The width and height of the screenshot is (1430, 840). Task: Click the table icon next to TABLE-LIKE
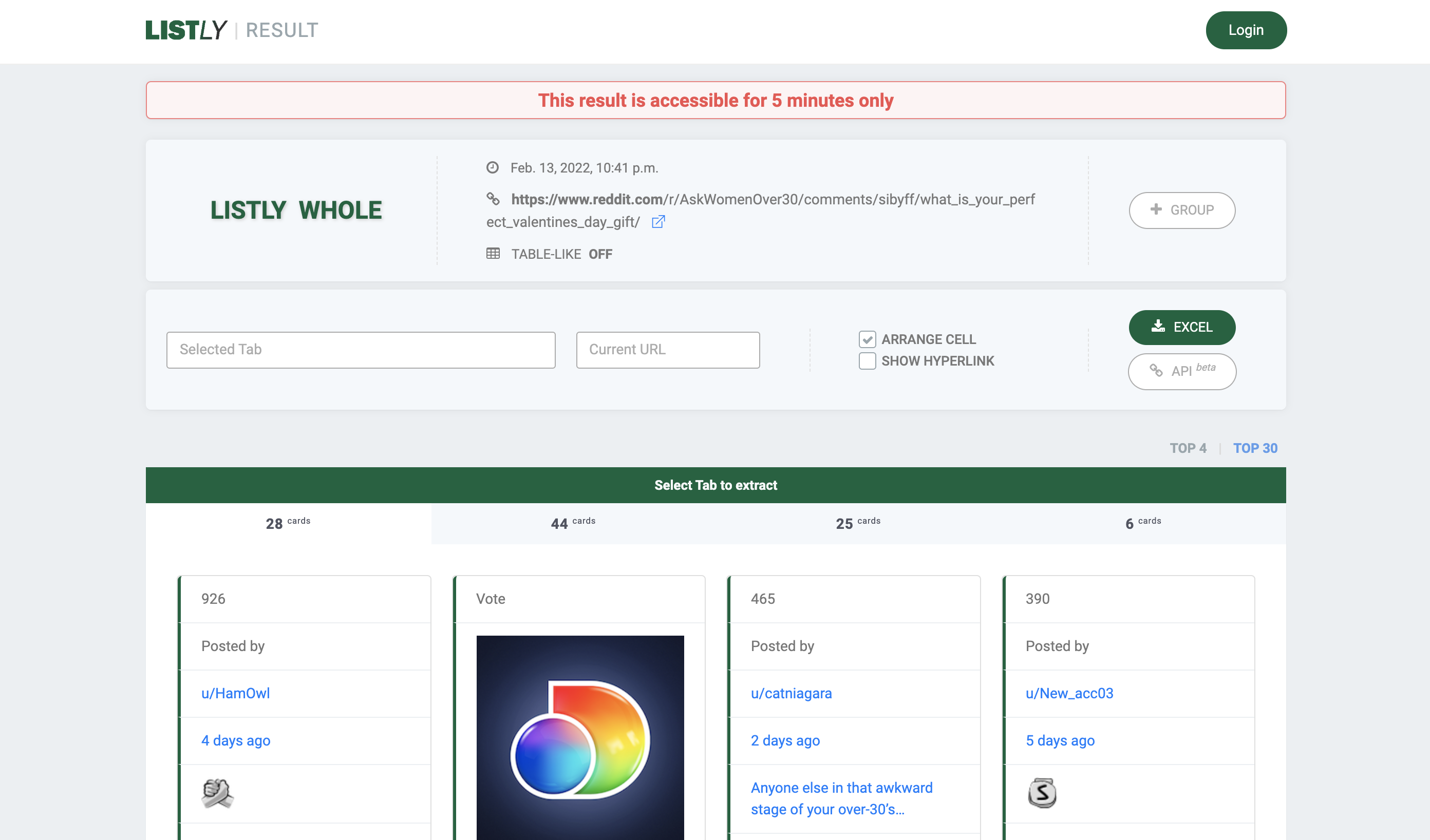coord(493,254)
